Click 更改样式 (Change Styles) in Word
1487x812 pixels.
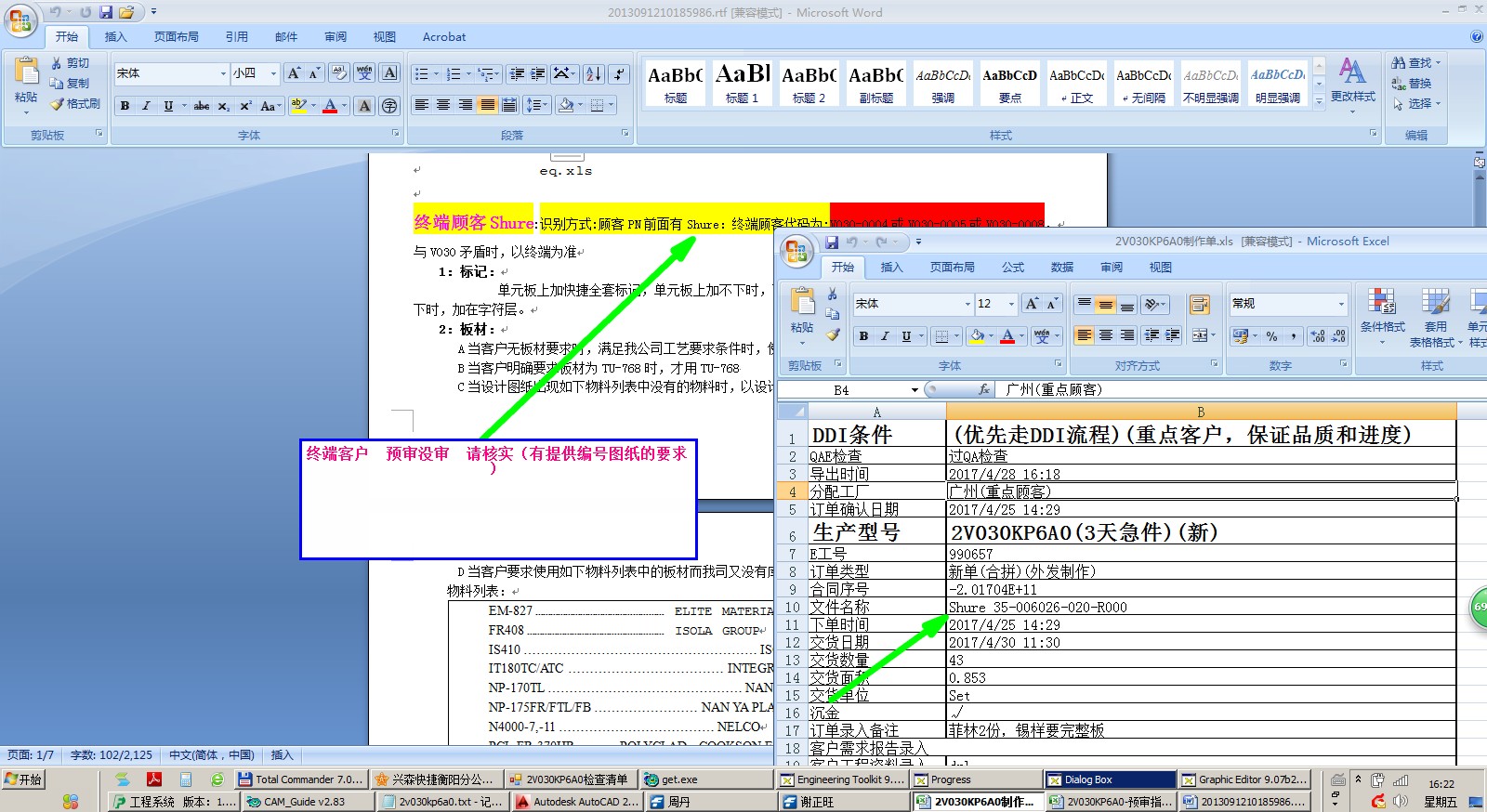(x=1352, y=84)
